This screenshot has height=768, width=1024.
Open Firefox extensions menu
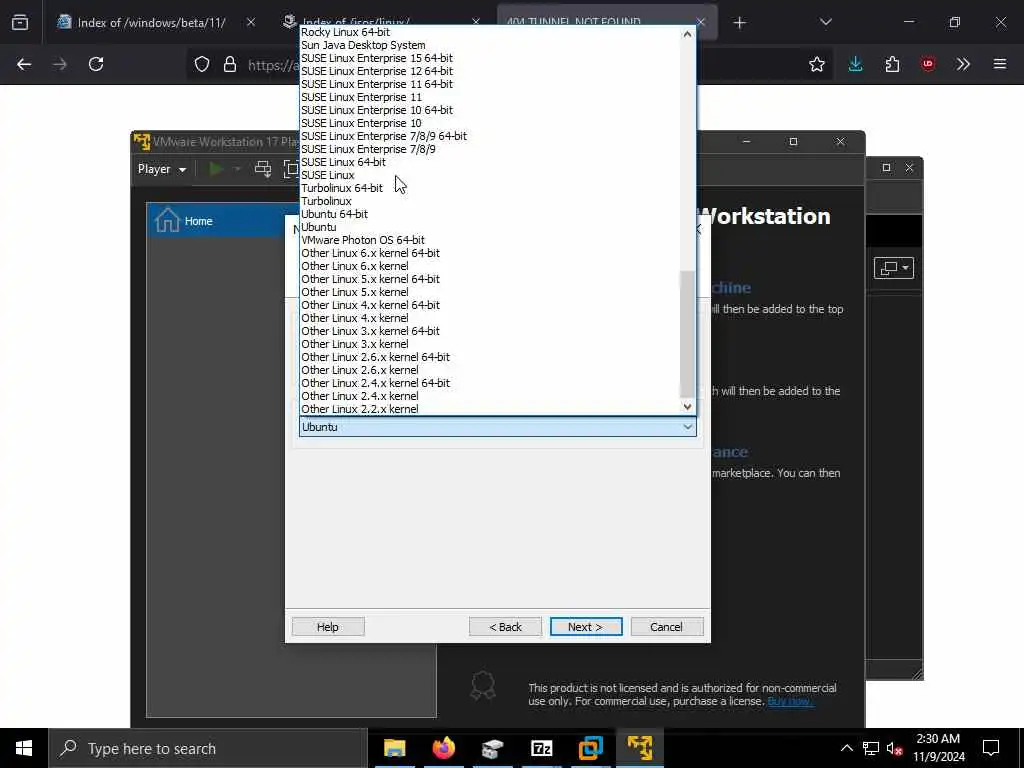pyautogui.click(x=892, y=64)
